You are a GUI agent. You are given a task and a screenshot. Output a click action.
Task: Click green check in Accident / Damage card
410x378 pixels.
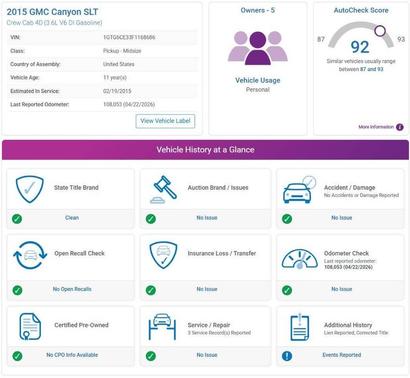287,219
